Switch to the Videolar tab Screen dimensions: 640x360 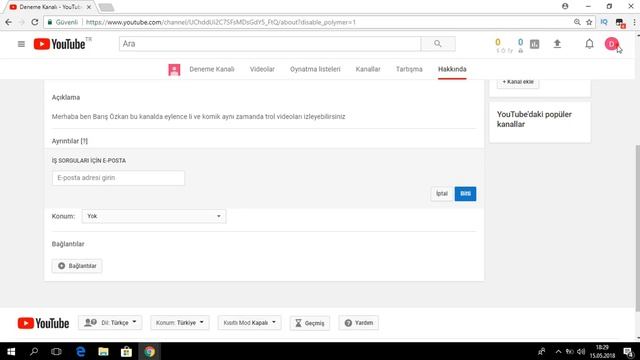coord(262,69)
